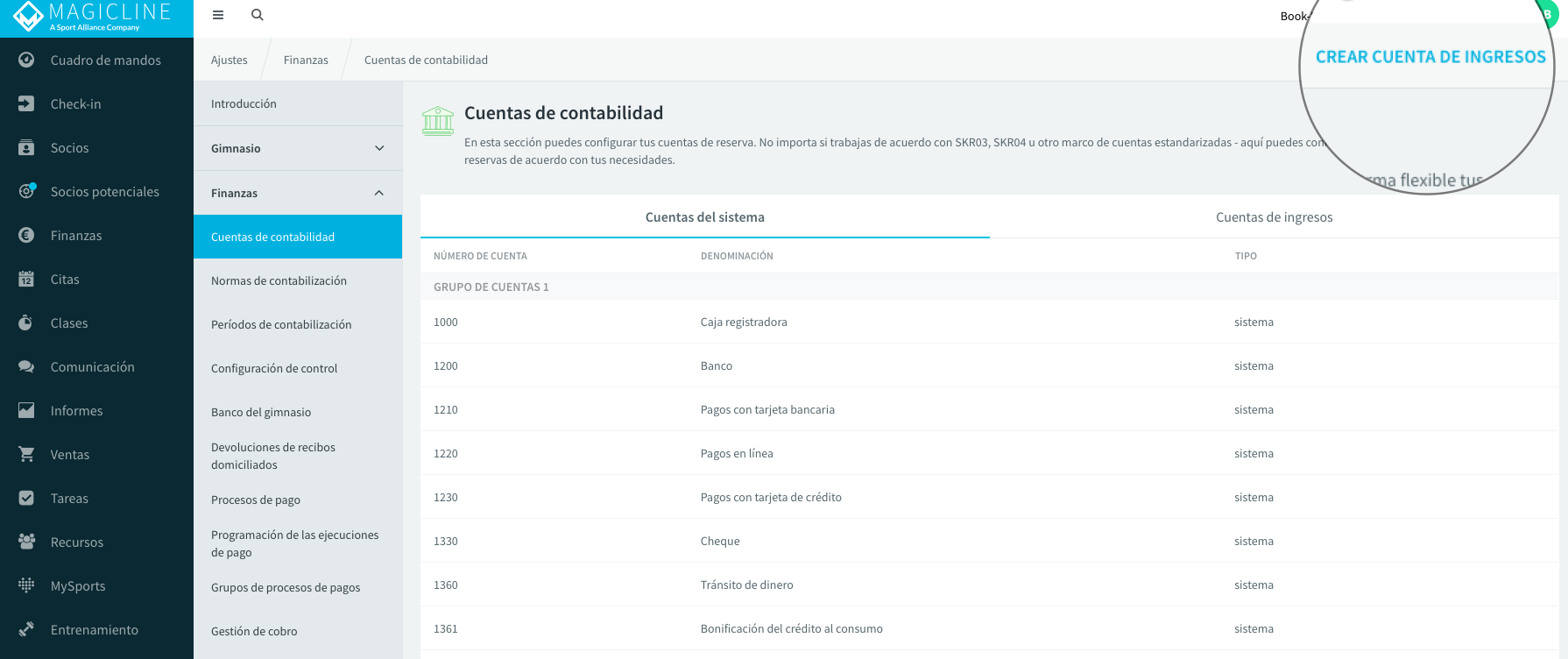Click account number 1000
This screenshot has width=1568, height=659.
pyautogui.click(x=446, y=322)
